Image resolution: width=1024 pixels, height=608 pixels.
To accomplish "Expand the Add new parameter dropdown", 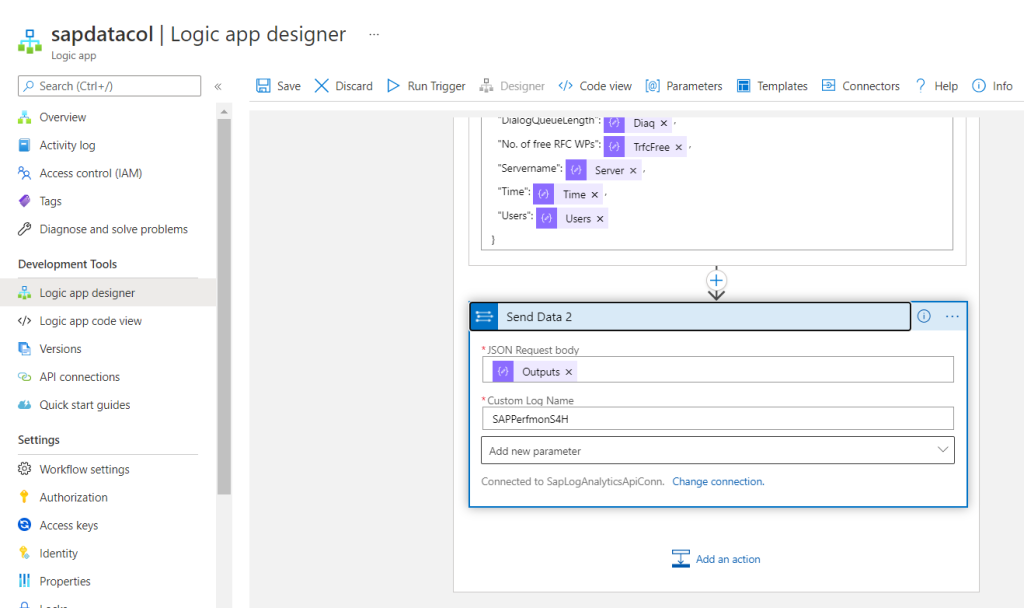I will pyautogui.click(x=942, y=450).
